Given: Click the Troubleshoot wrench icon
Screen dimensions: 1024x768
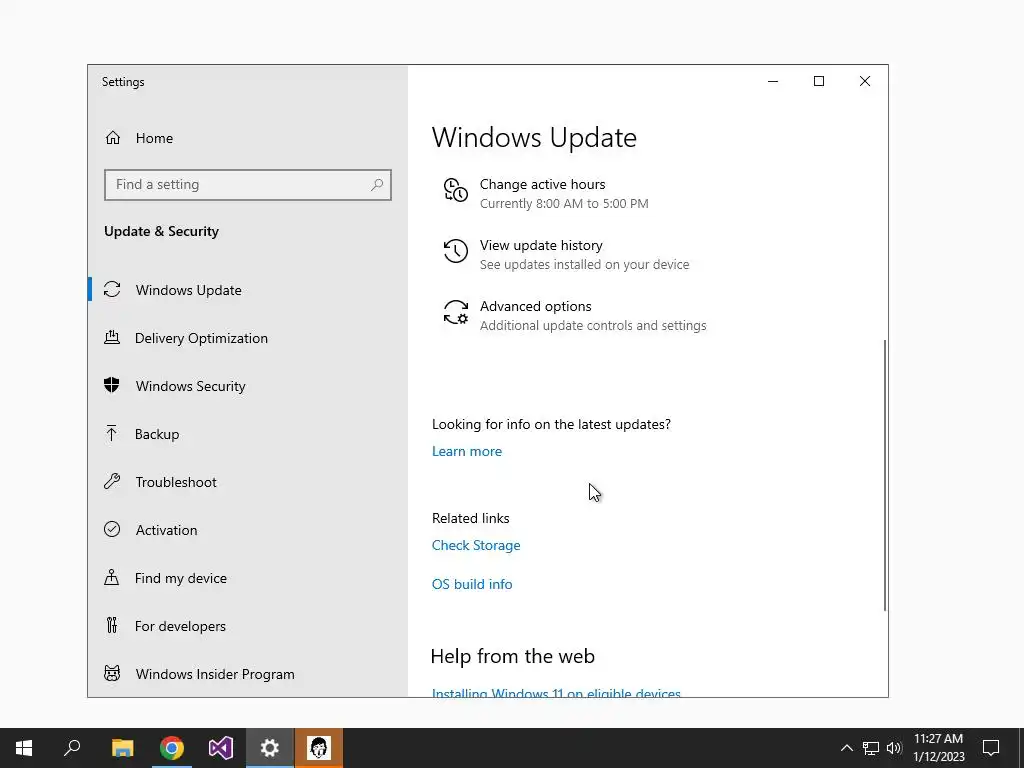Looking at the screenshot, I should pos(112,481).
